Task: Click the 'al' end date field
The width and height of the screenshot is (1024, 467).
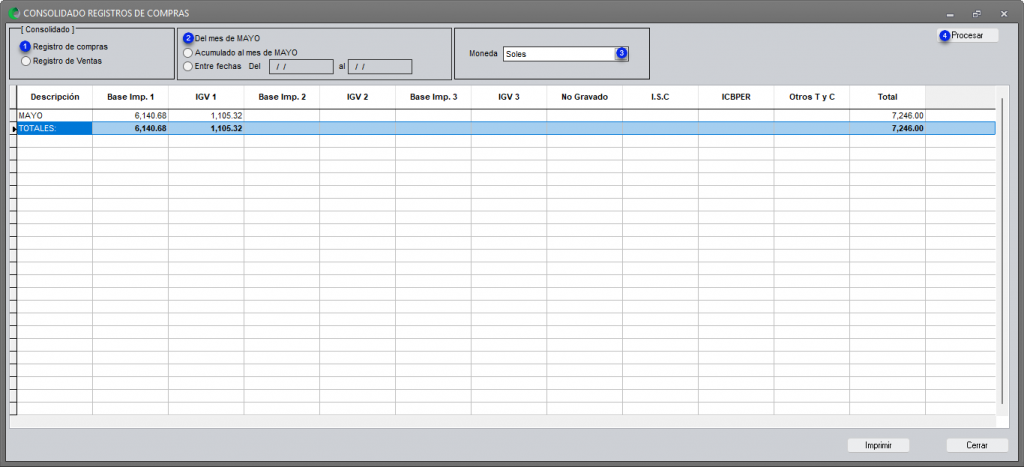Action: (380, 66)
